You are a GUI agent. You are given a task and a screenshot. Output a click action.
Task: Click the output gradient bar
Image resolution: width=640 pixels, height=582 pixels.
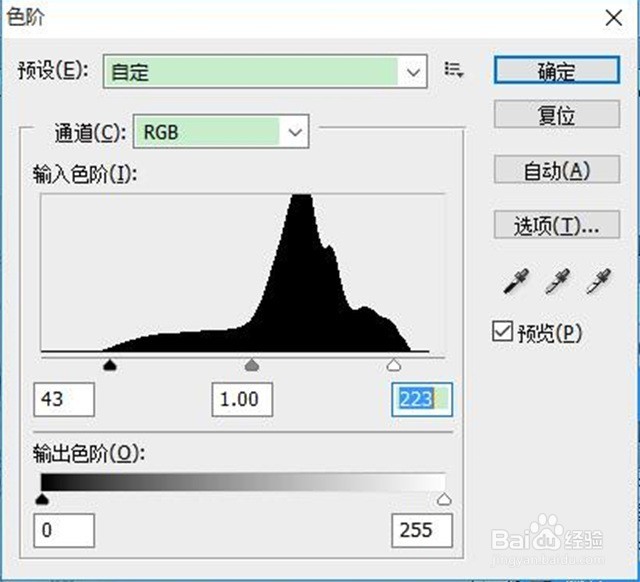pos(243,482)
